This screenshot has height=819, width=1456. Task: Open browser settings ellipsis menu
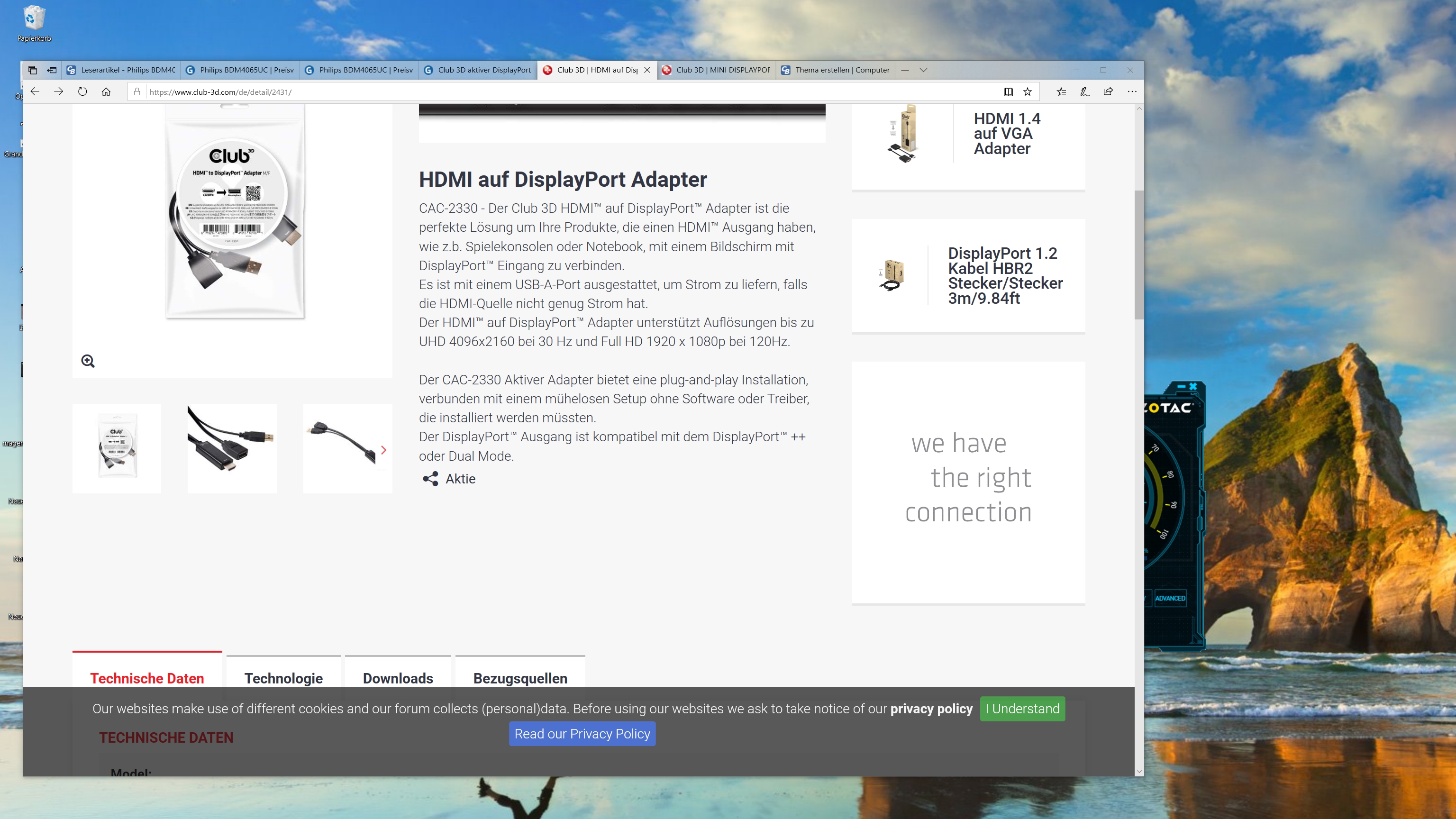tap(1131, 91)
